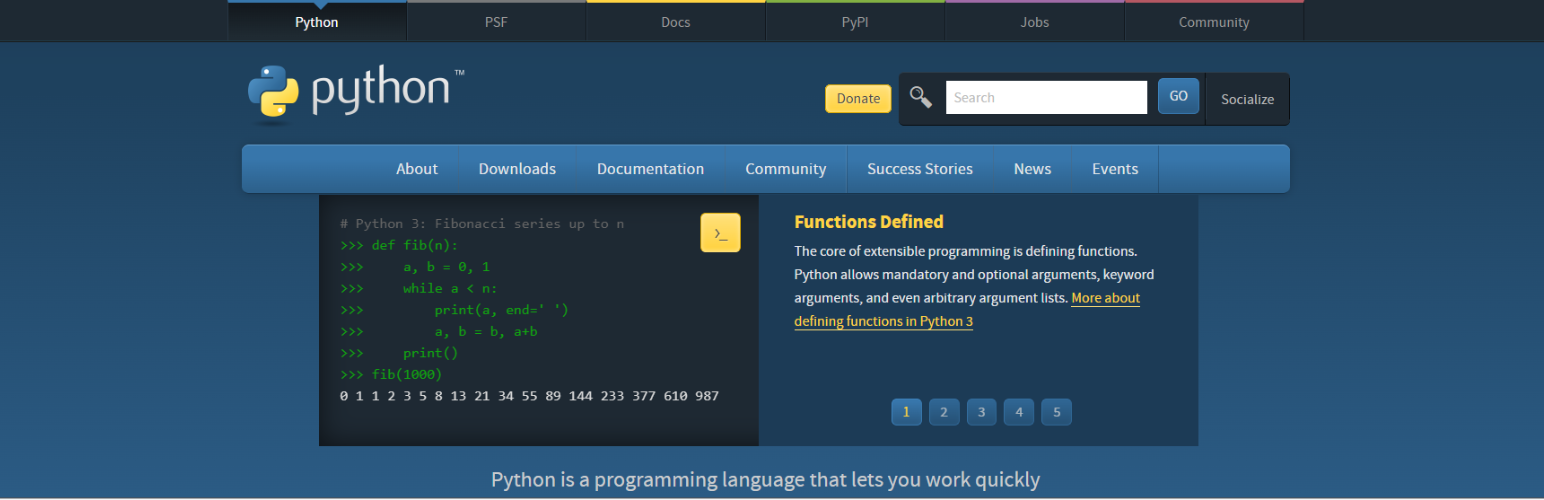The image size is (1544, 500).
Task: Switch to the PSF tab
Action: click(496, 21)
